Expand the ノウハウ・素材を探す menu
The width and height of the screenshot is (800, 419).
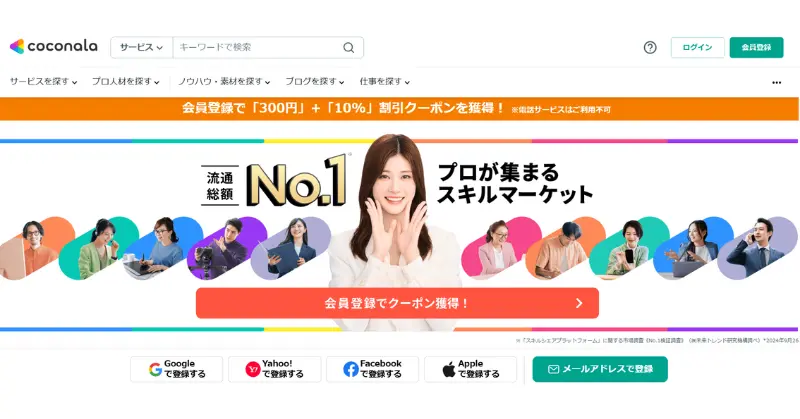click(x=224, y=82)
